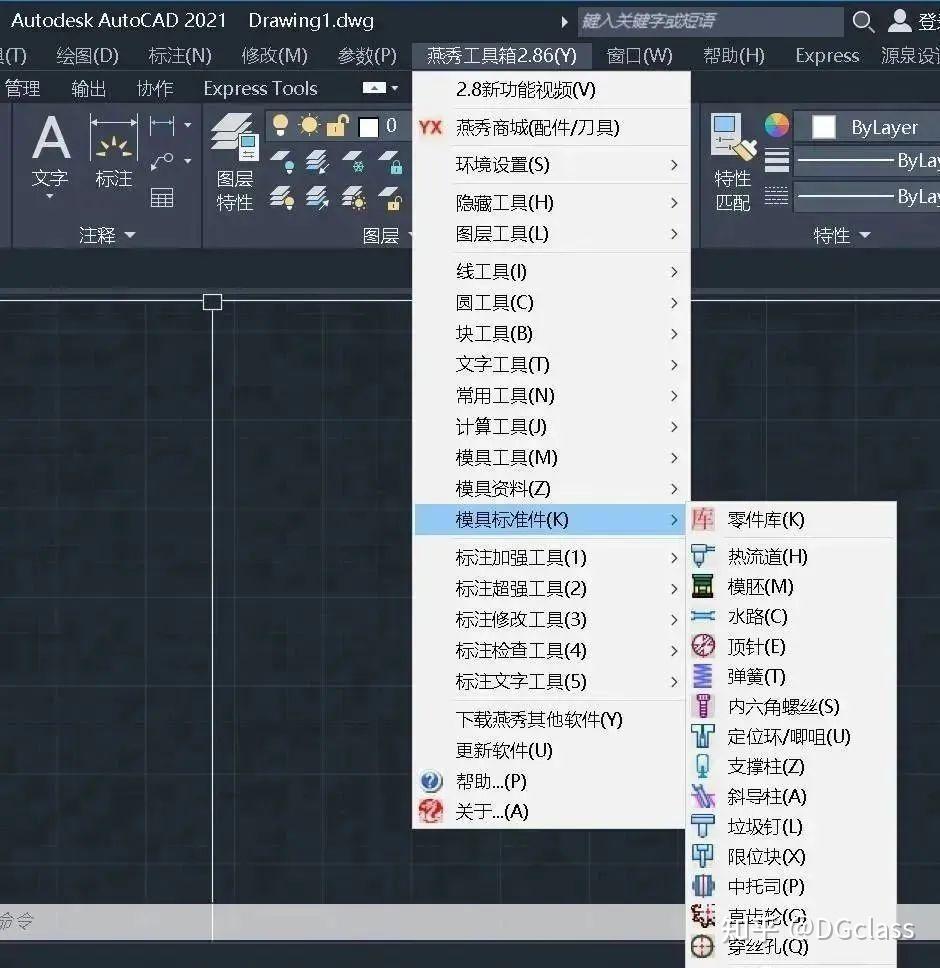This screenshot has width=940, height=968.
Task: Click the 特性匹配 match properties icon
Action: (x=733, y=162)
